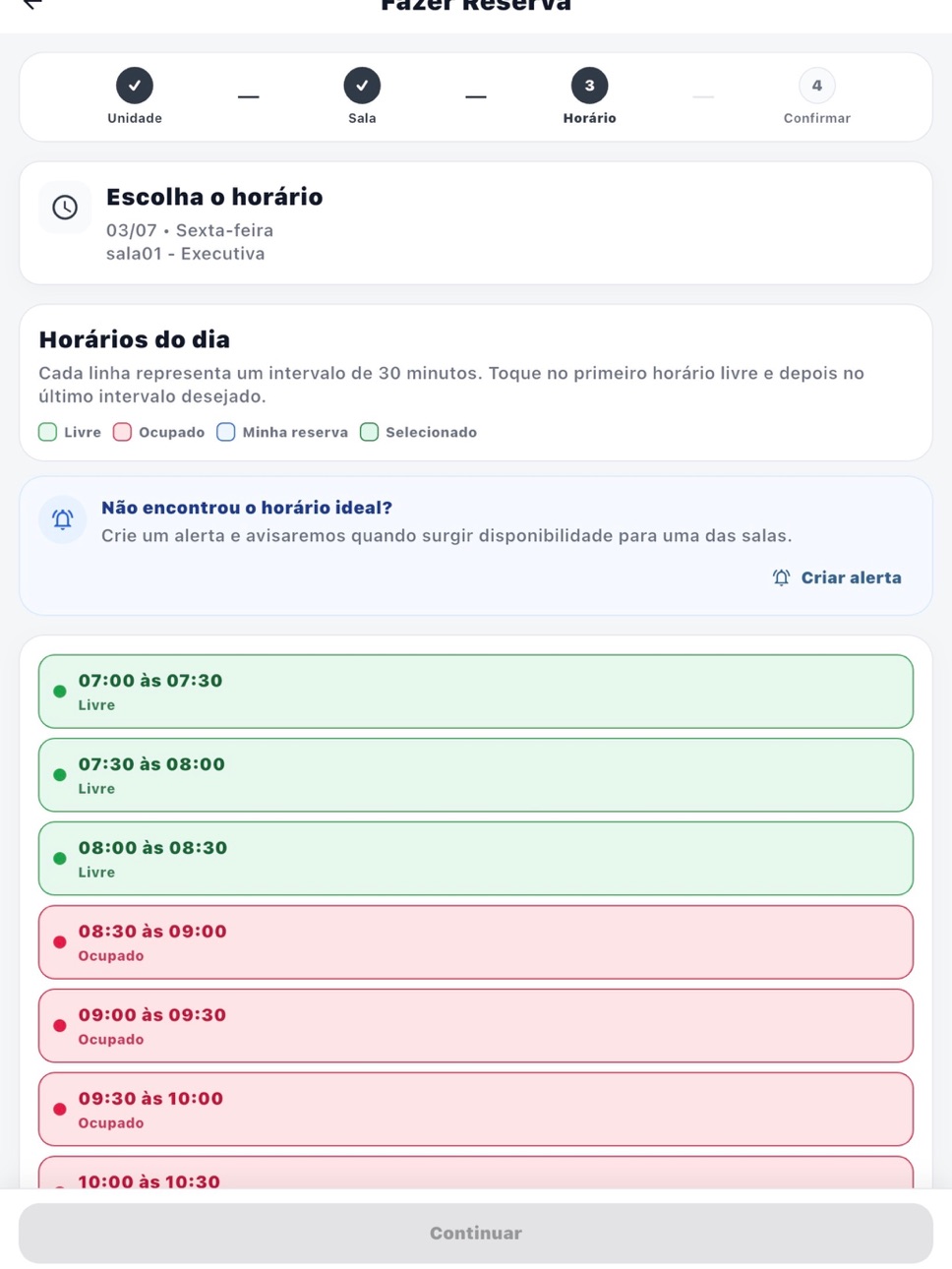Tap the green Livre legend square
This screenshot has height=1269, width=952.
pyautogui.click(x=47, y=432)
